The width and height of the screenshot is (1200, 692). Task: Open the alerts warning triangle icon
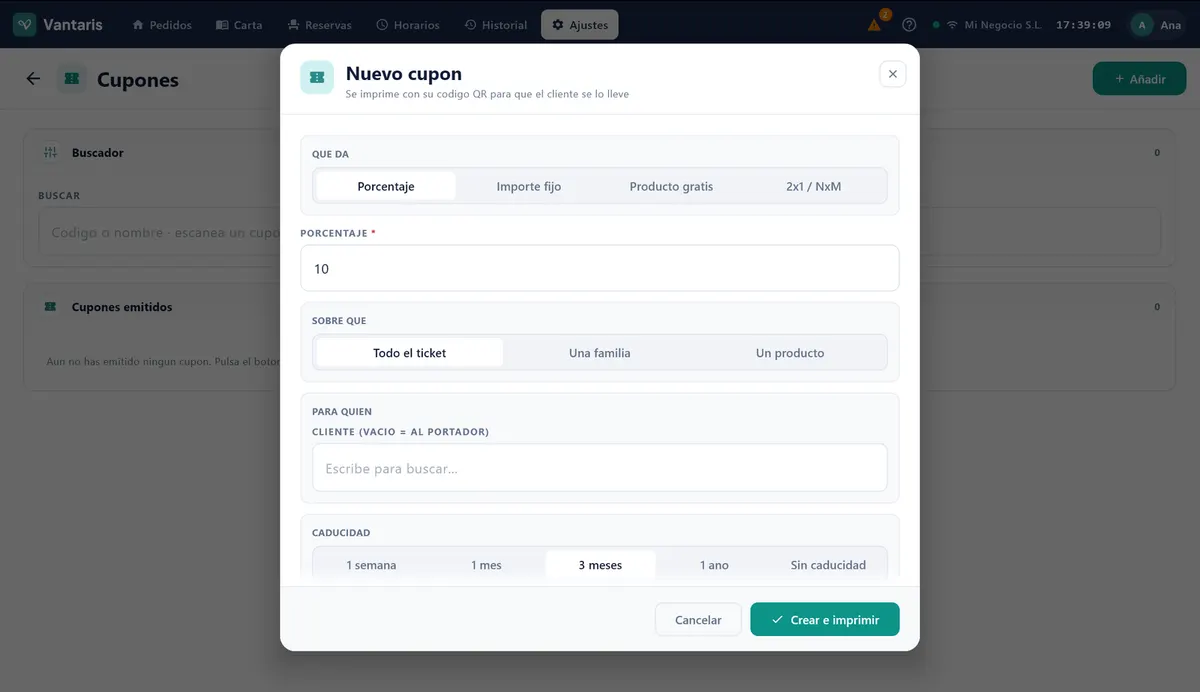tap(875, 25)
